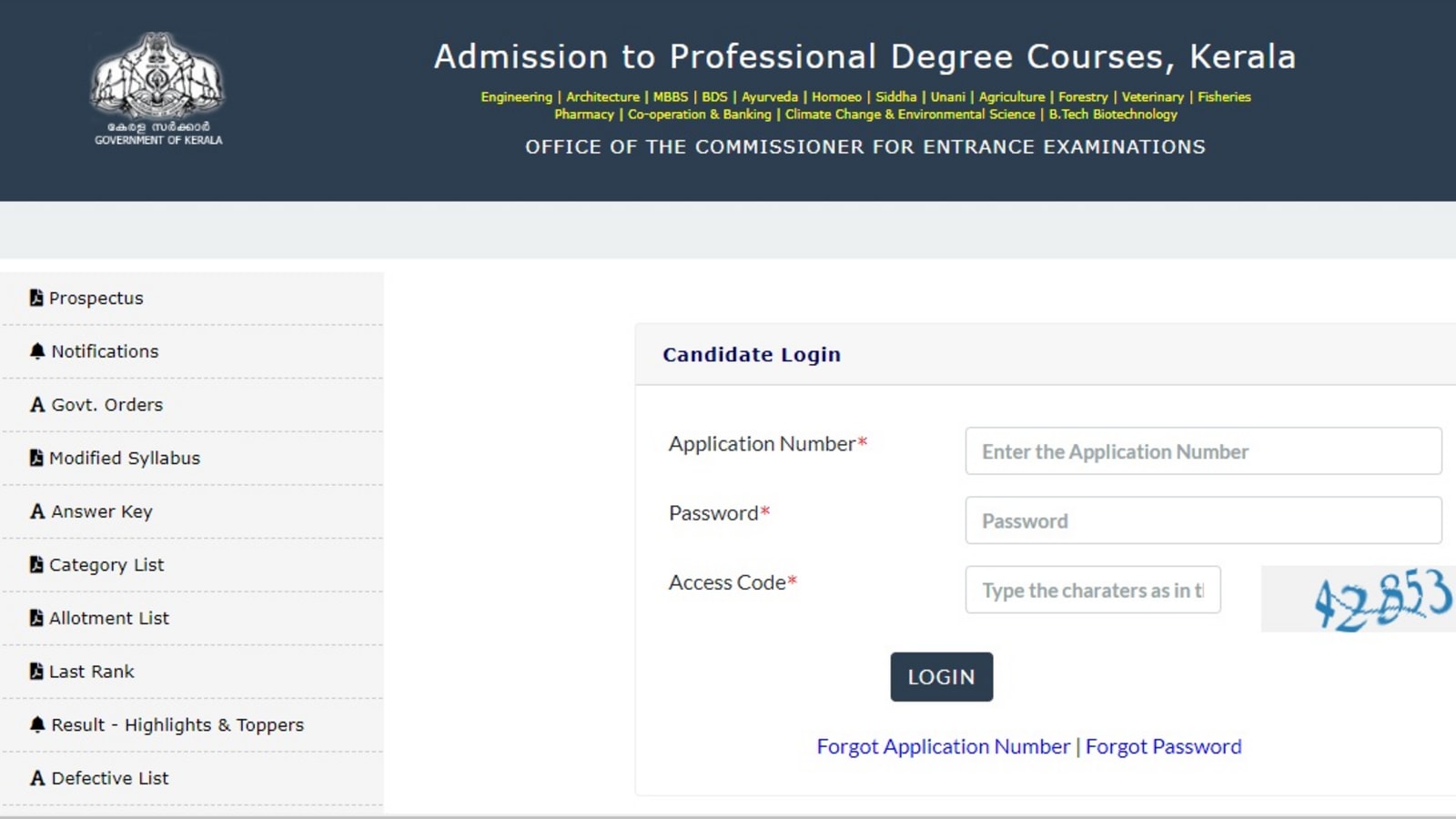Click the PDF icon beside Prospectus
The height and width of the screenshot is (819, 1456).
point(36,297)
